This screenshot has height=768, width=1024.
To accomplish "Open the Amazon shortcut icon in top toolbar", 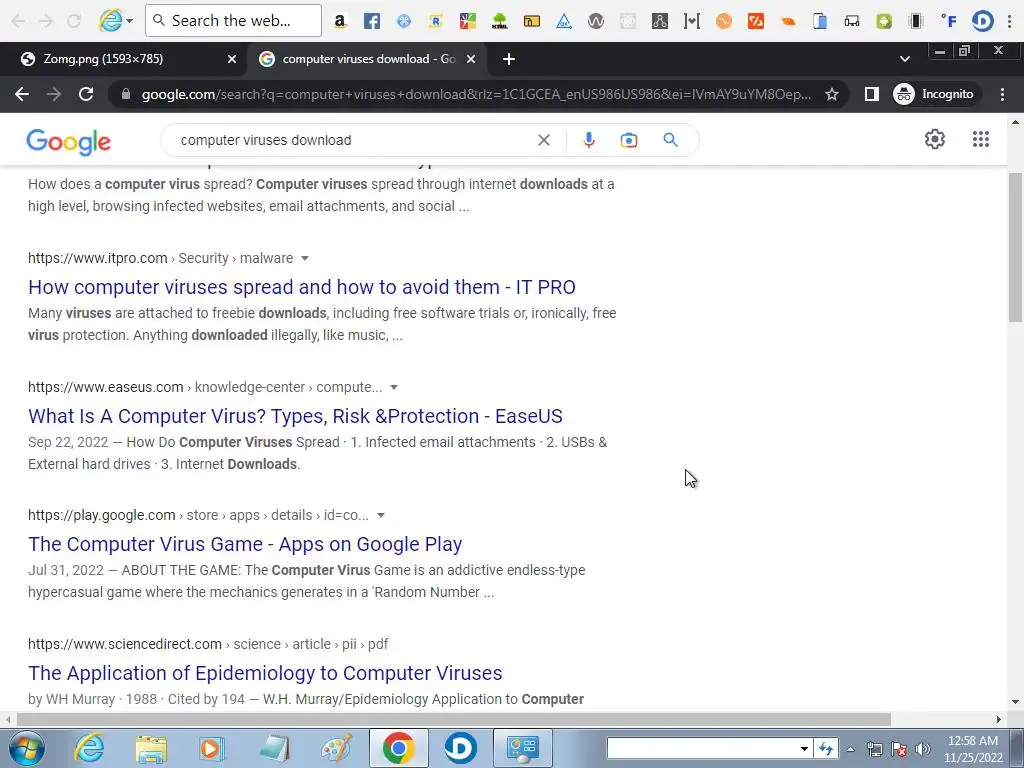I will [340, 21].
